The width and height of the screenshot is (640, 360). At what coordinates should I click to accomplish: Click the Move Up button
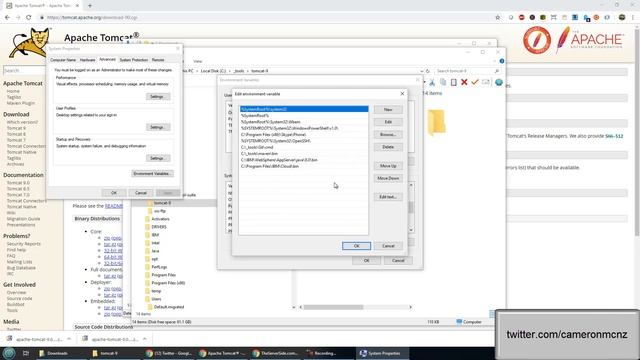pyautogui.click(x=388, y=166)
